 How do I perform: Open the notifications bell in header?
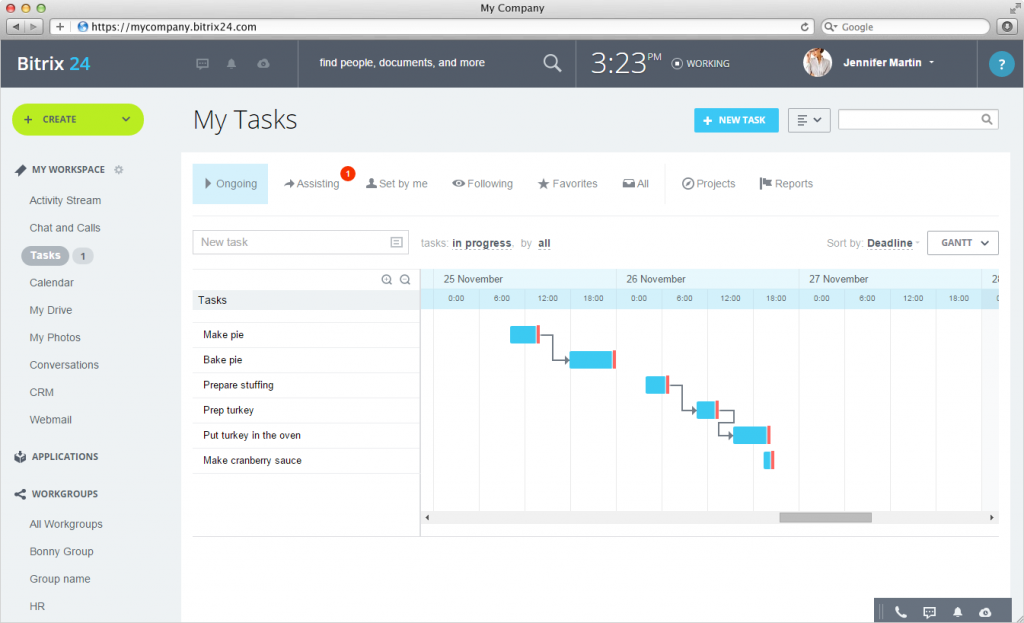point(232,63)
